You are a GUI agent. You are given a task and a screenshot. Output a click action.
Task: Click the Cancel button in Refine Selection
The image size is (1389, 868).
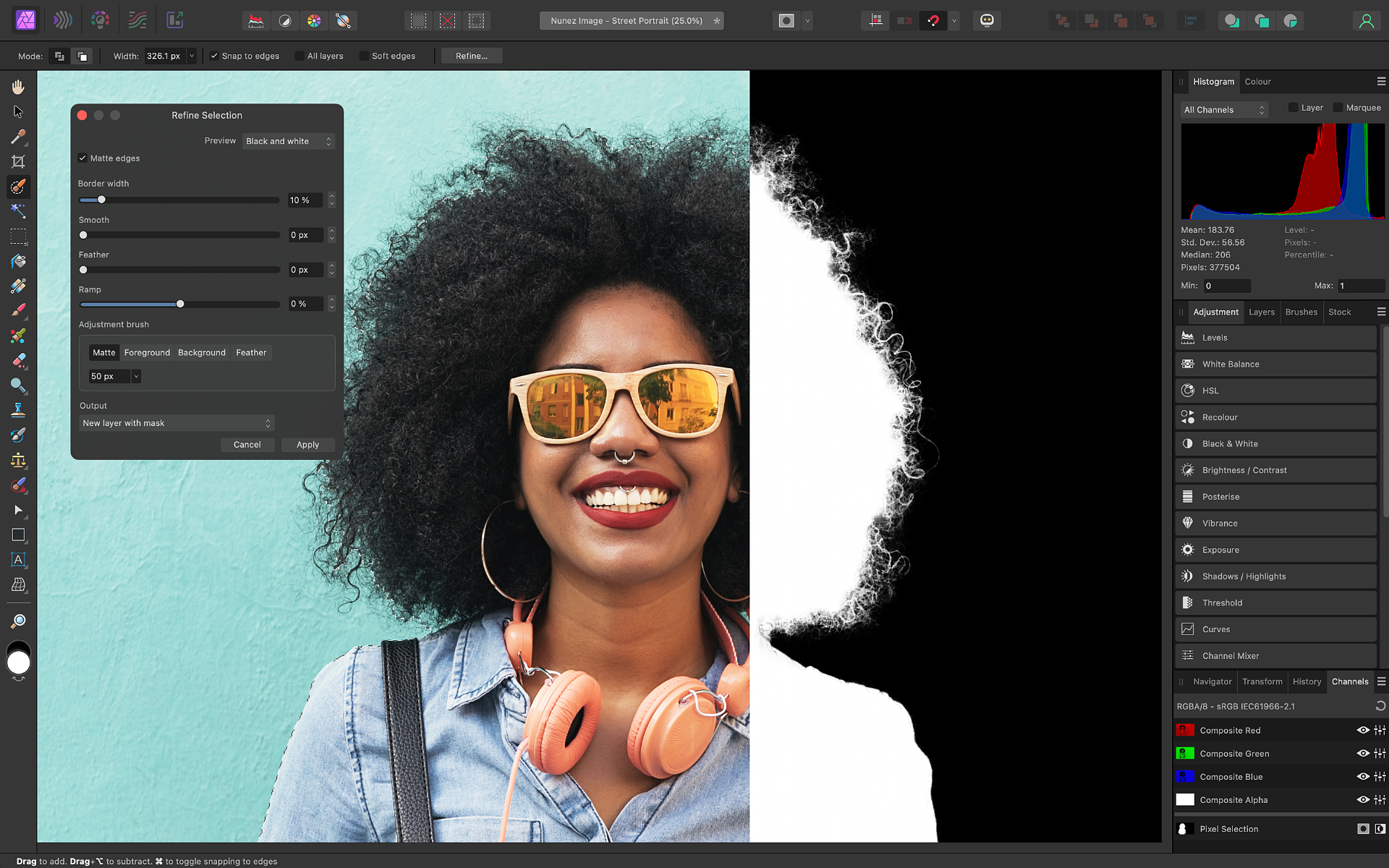pyautogui.click(x=247, y=445)
